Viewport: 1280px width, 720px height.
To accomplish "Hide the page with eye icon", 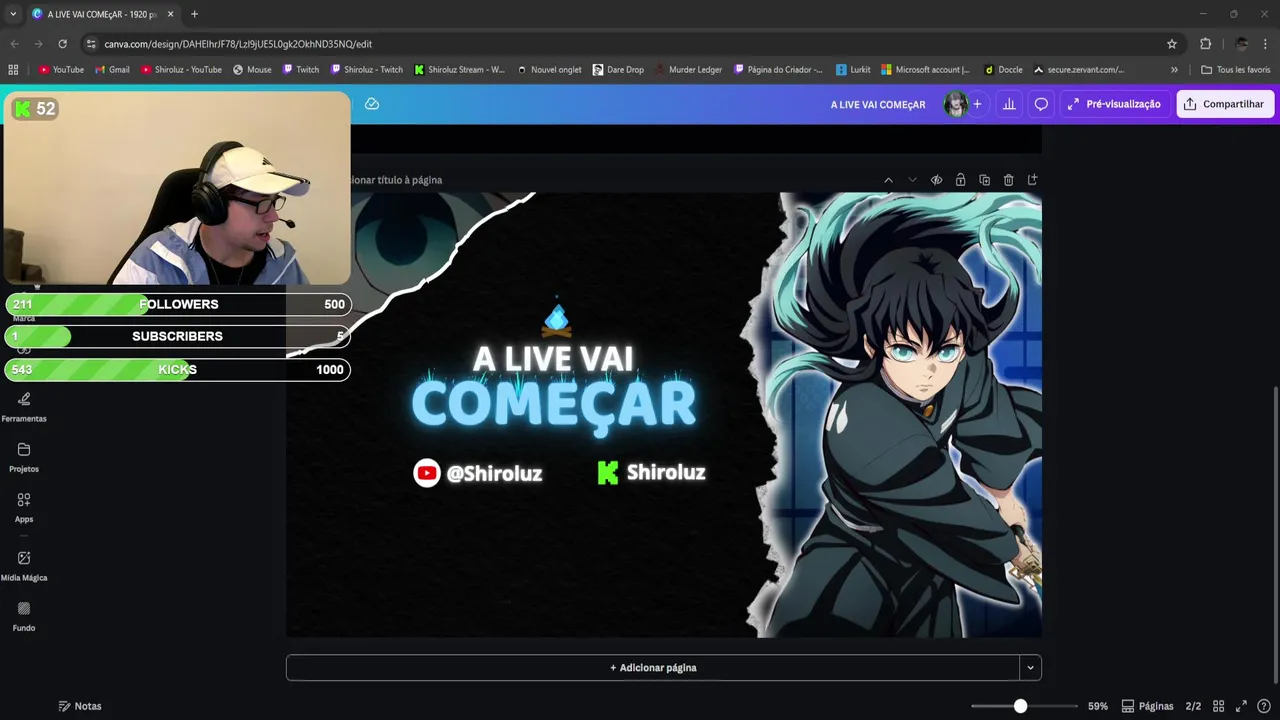I will 936,180.
